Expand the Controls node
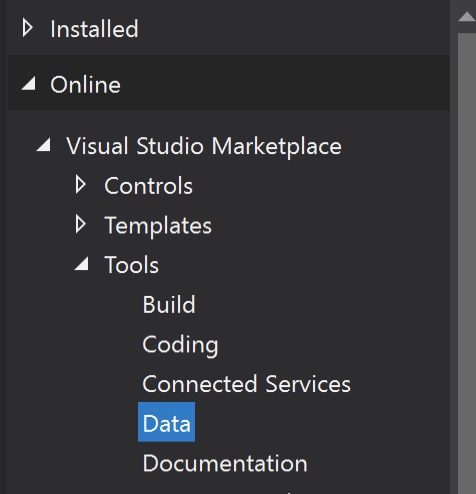The height and width of the screenshot is (494, 476). 81,185
